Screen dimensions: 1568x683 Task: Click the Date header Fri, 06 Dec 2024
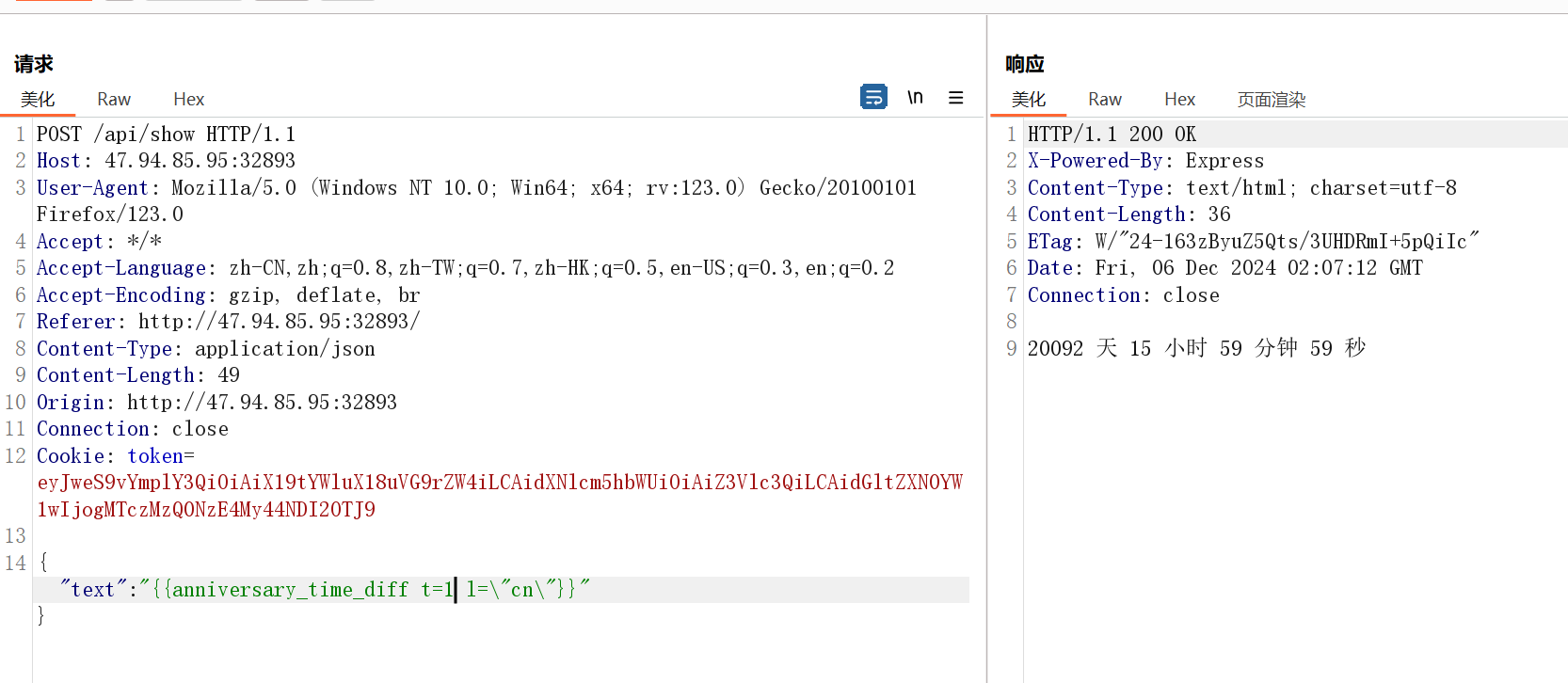point(1224,268)
